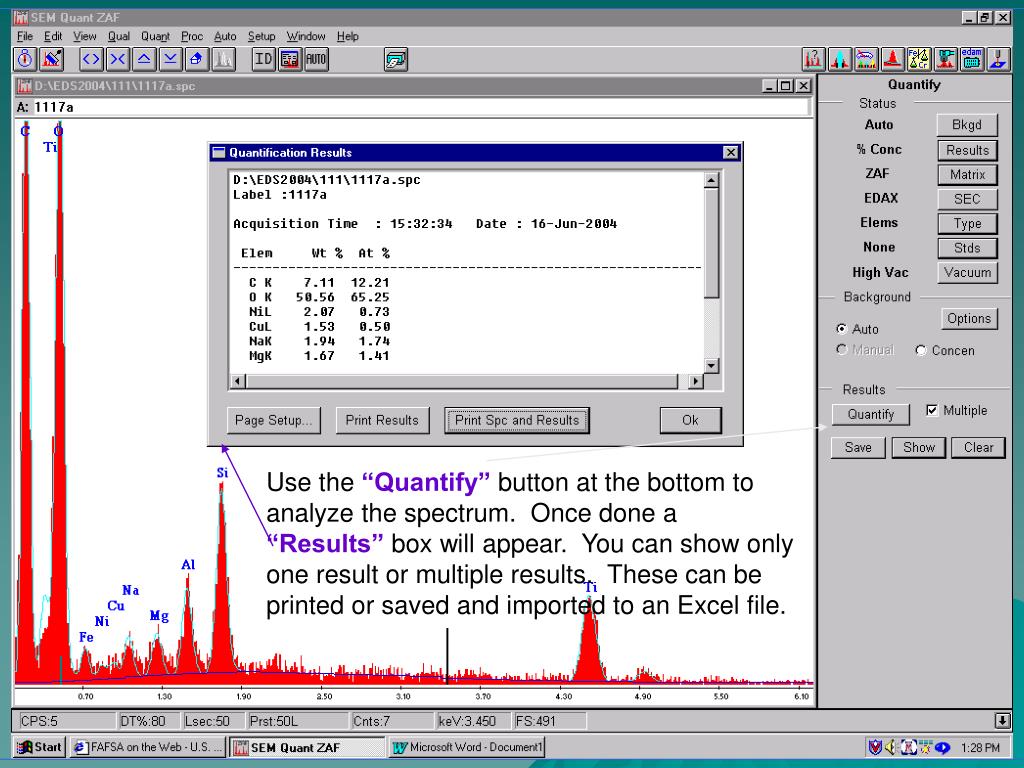Open the Edit menu
Image resolution: width=1024 pixels, height=768 pixels.
(53, 37)
